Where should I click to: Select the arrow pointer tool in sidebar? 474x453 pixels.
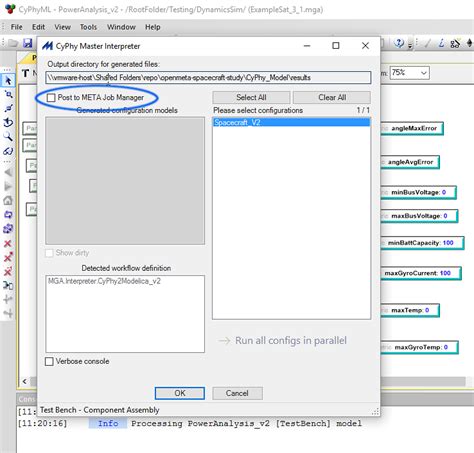[x=8, y=81]
